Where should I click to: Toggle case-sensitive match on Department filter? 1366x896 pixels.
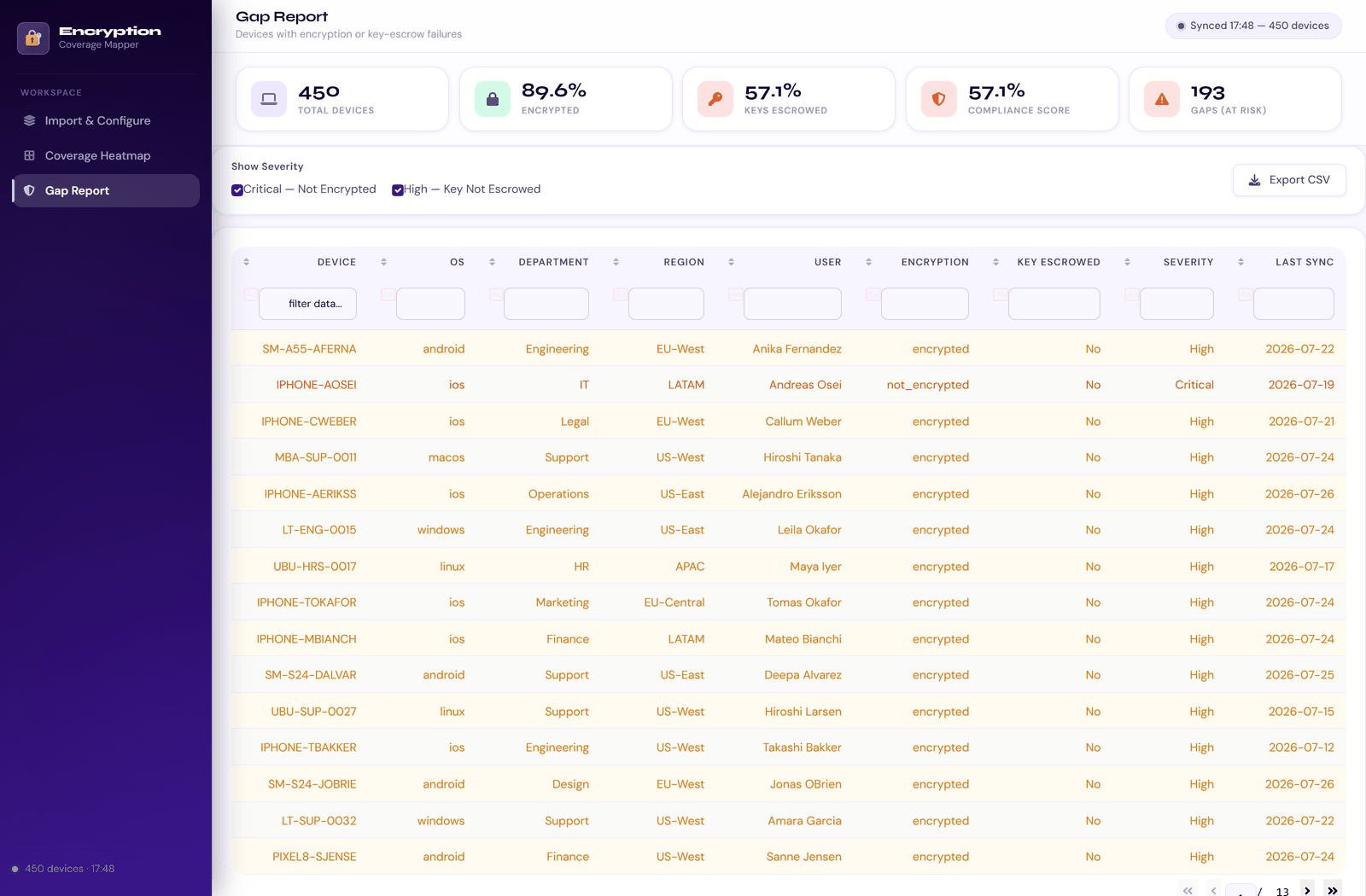[496, 294]
